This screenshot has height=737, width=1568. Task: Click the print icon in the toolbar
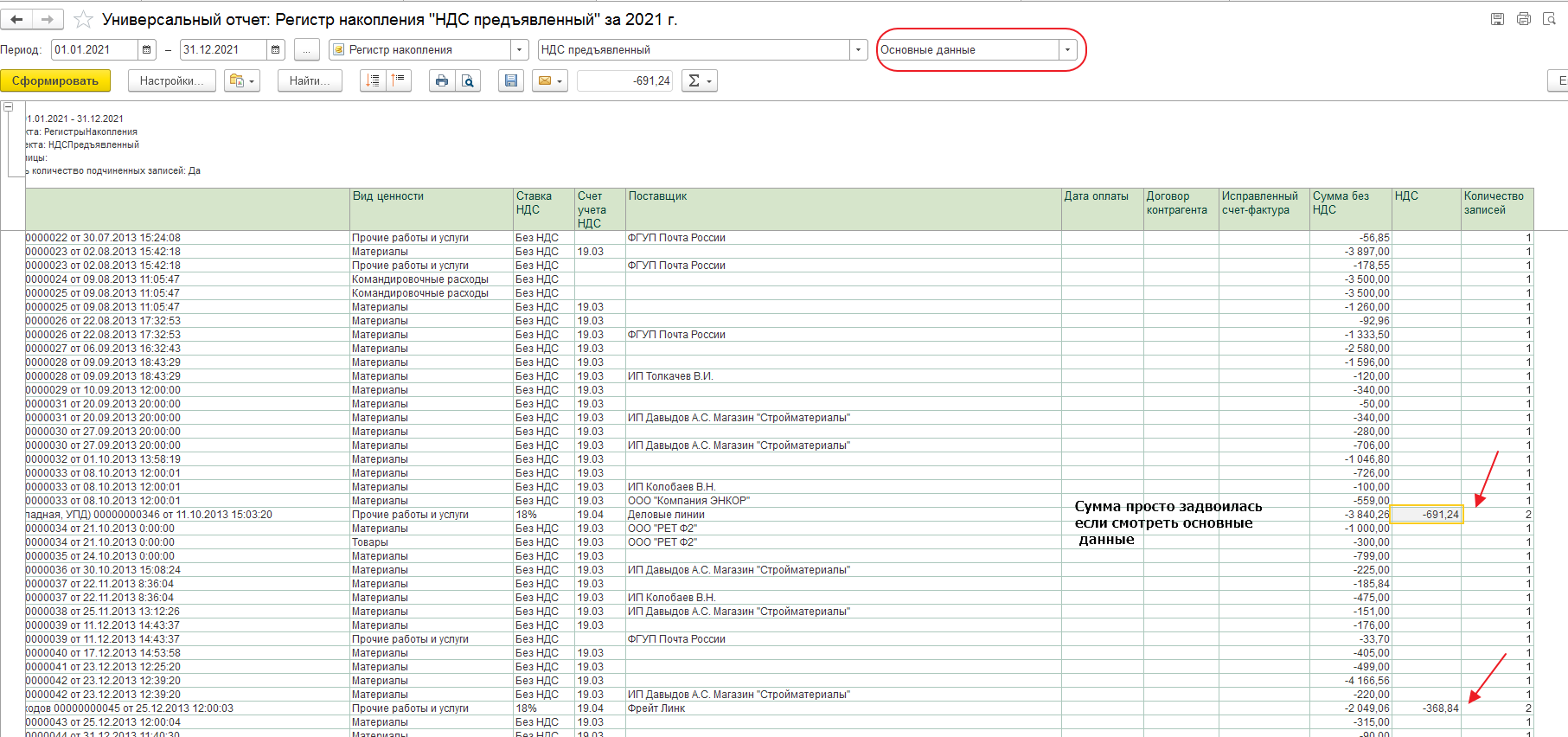click(x=442, y=81)
